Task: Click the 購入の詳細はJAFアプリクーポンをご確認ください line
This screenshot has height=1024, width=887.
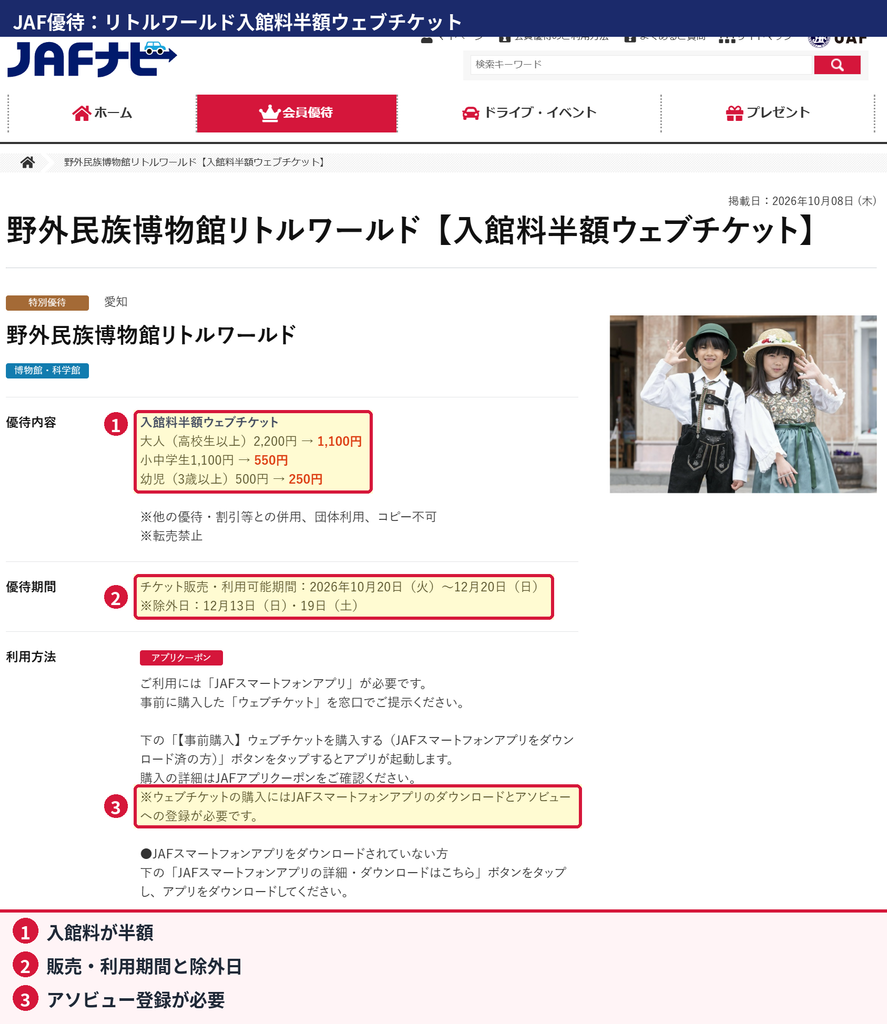Action: pos(279,778)
